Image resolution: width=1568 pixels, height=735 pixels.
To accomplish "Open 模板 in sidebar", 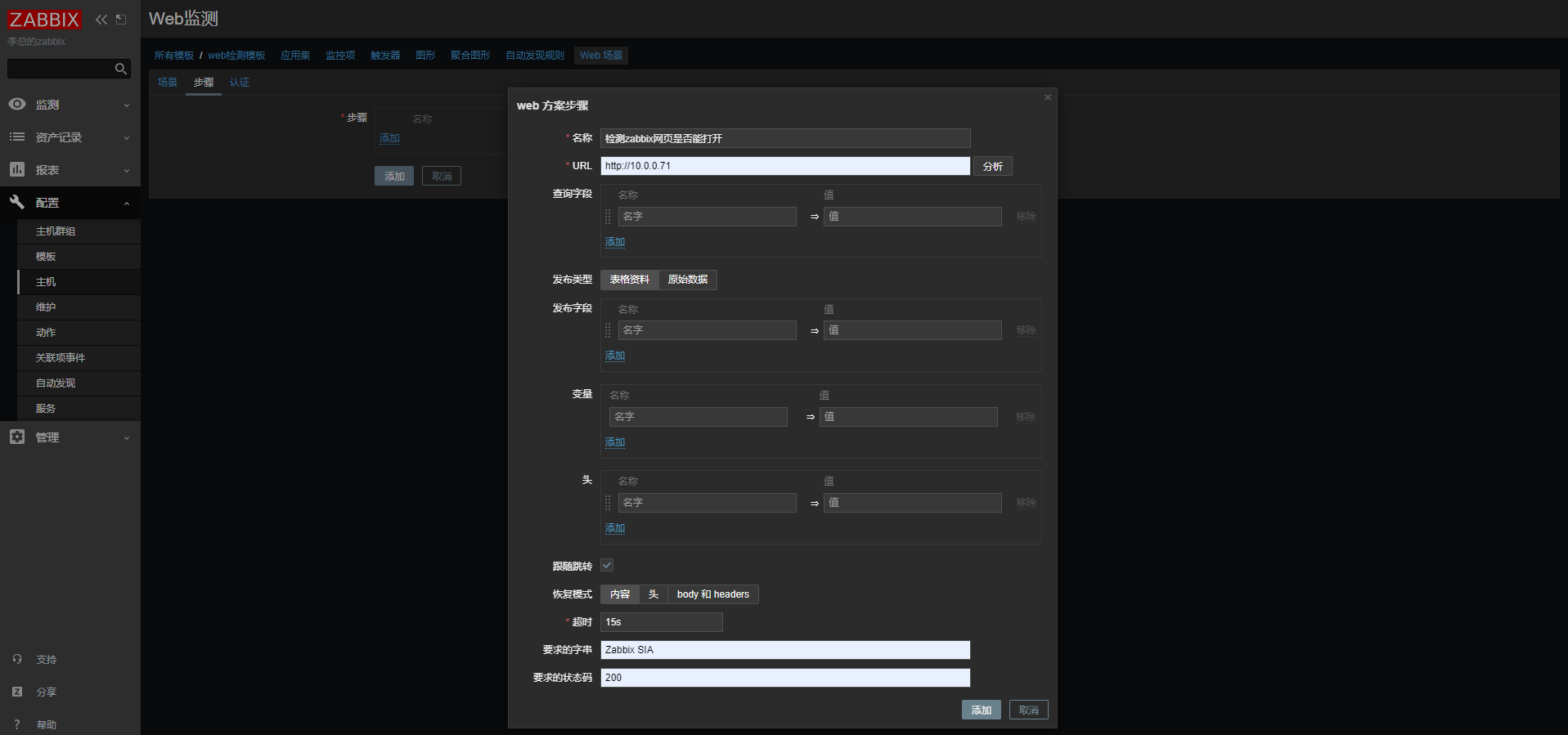I will (79, 257).
